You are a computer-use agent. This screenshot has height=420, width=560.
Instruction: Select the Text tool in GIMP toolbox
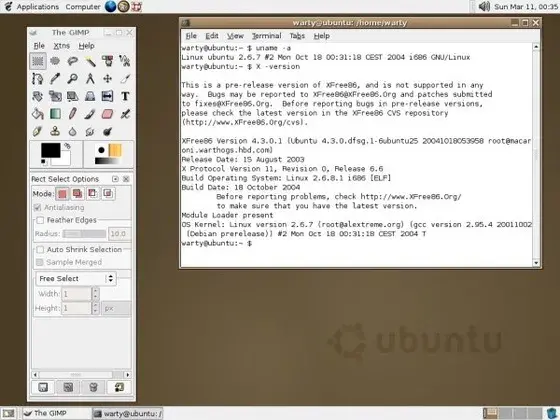coord(125,96)
